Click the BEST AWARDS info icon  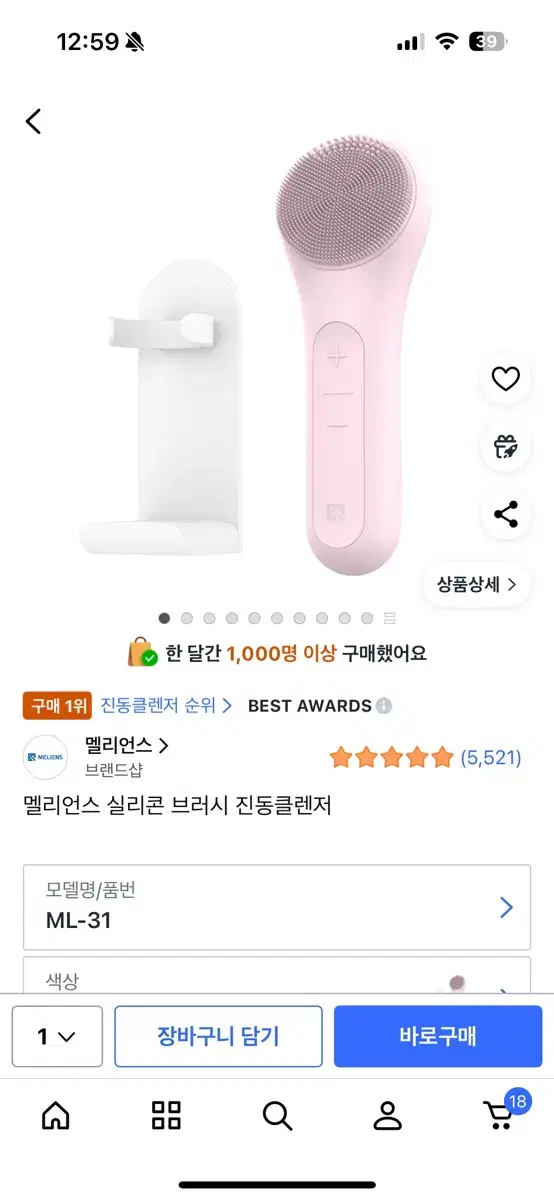(384, 706)
